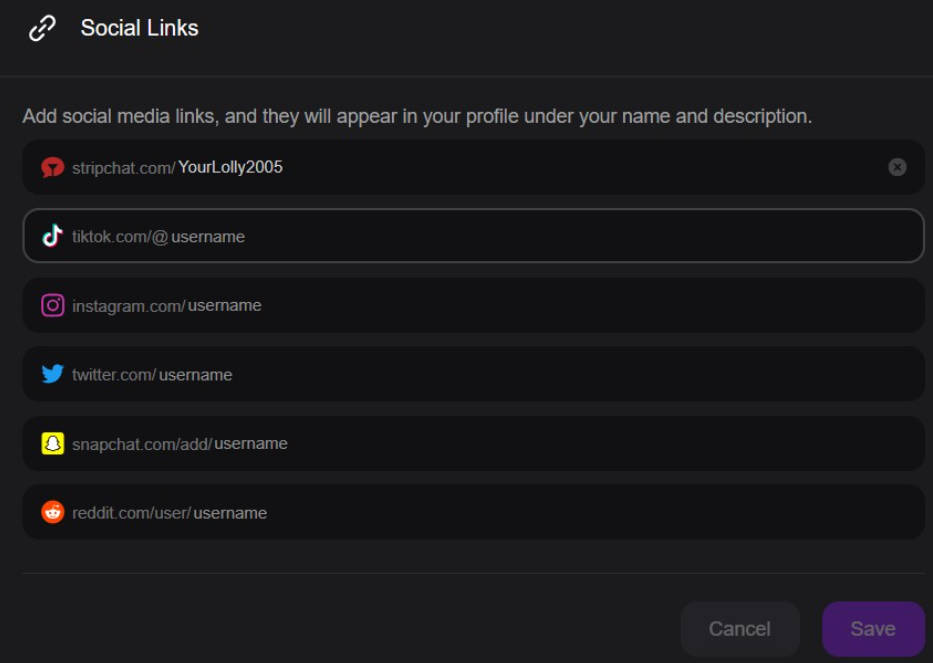Click the Twitter bird icon

pyautogui.click(x=53, y=374)
